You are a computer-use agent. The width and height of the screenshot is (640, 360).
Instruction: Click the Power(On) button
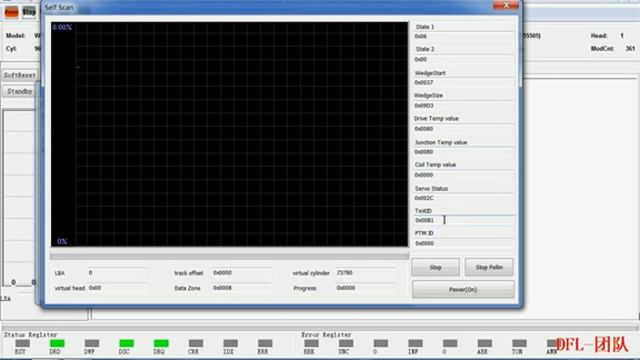point(463,289)
